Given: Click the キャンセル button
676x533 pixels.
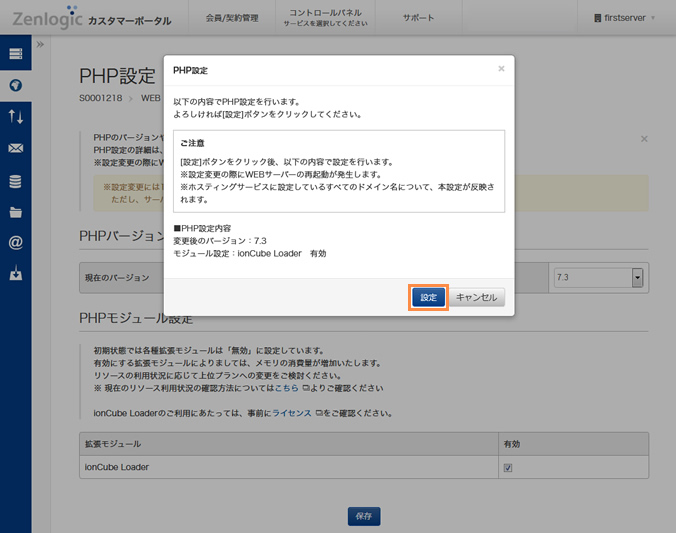Looking at the screenshot, I should 477,297.
